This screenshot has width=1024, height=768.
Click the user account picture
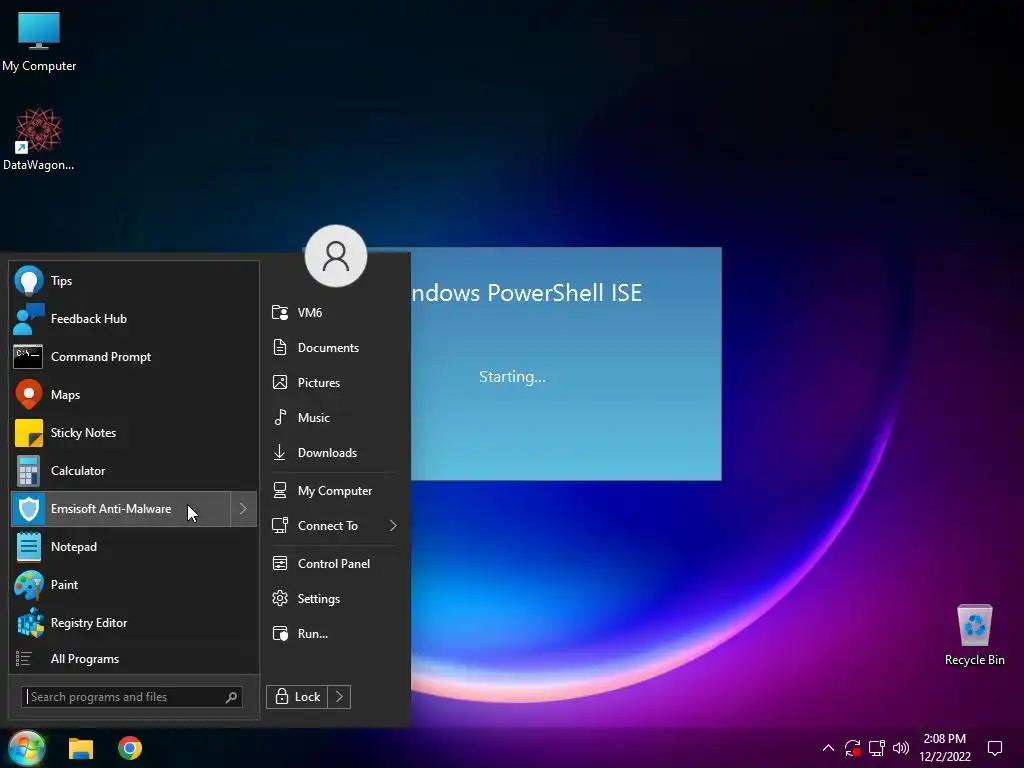tap(336, 256)
